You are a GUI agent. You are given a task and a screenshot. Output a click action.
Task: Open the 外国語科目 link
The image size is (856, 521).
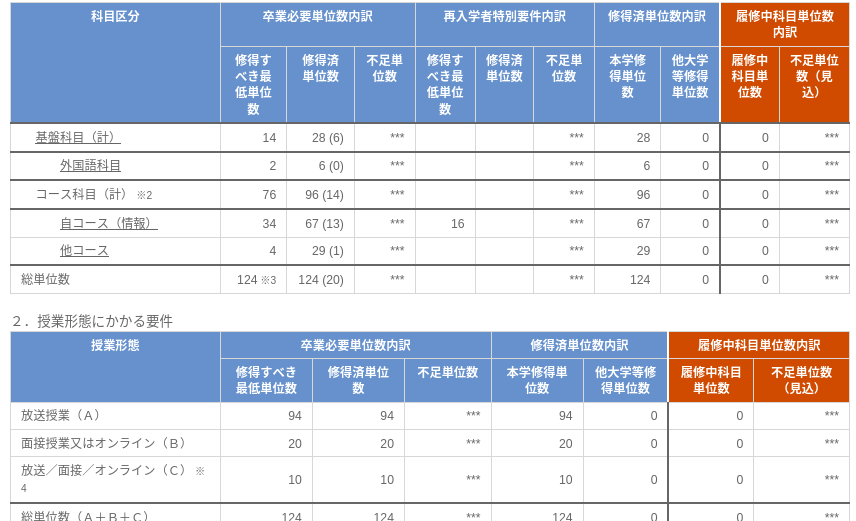coord(90,165)
